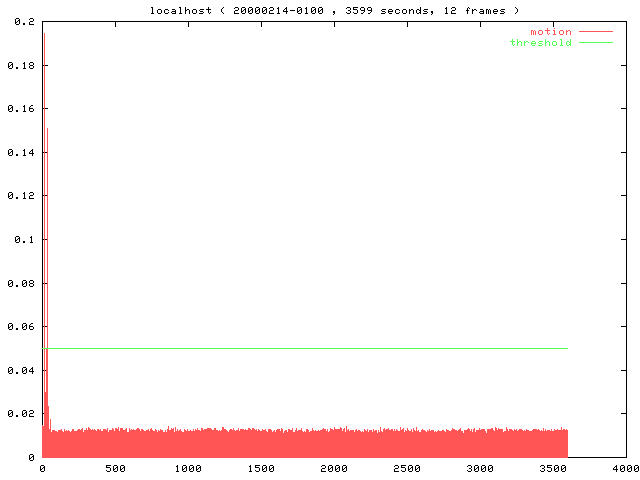640x480 pixels.
Task: Click the 0.2 y-axis label
Action: pyautogui.click(x=24, y=22)
